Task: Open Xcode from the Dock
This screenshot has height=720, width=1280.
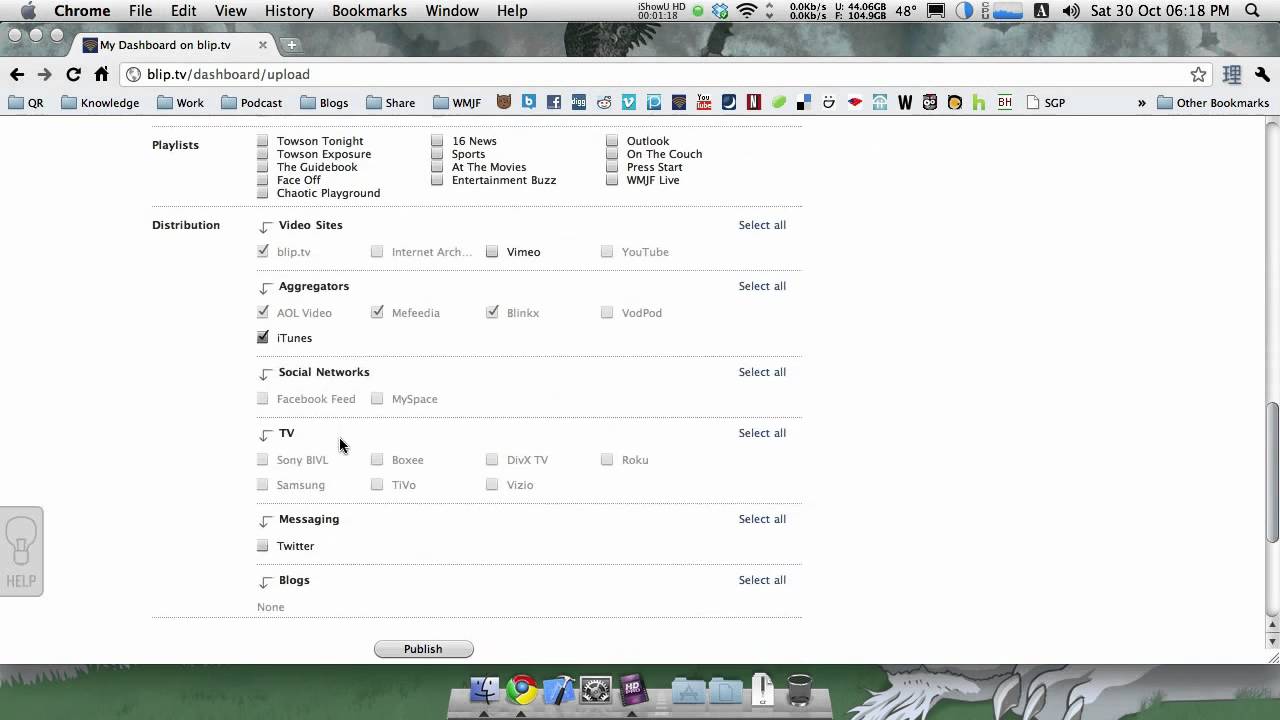Action: pos(559,689)
